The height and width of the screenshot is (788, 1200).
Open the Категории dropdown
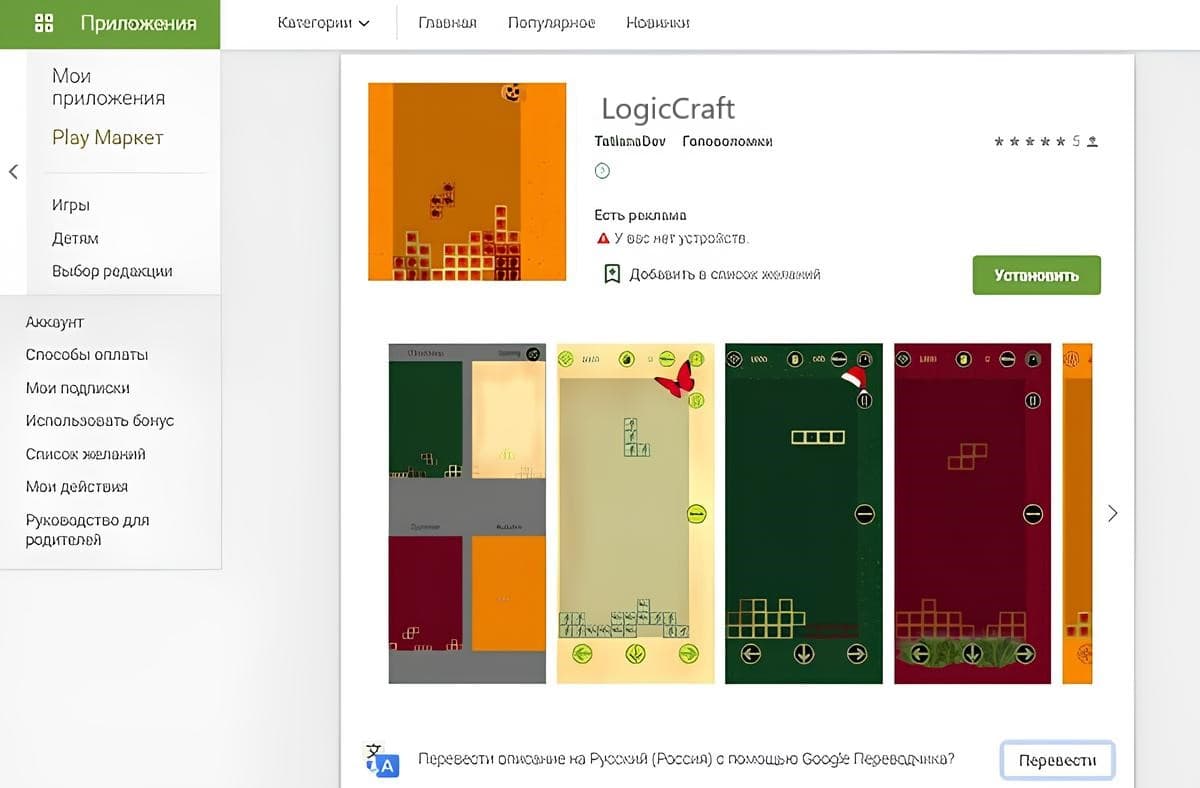tap(323, 23)
